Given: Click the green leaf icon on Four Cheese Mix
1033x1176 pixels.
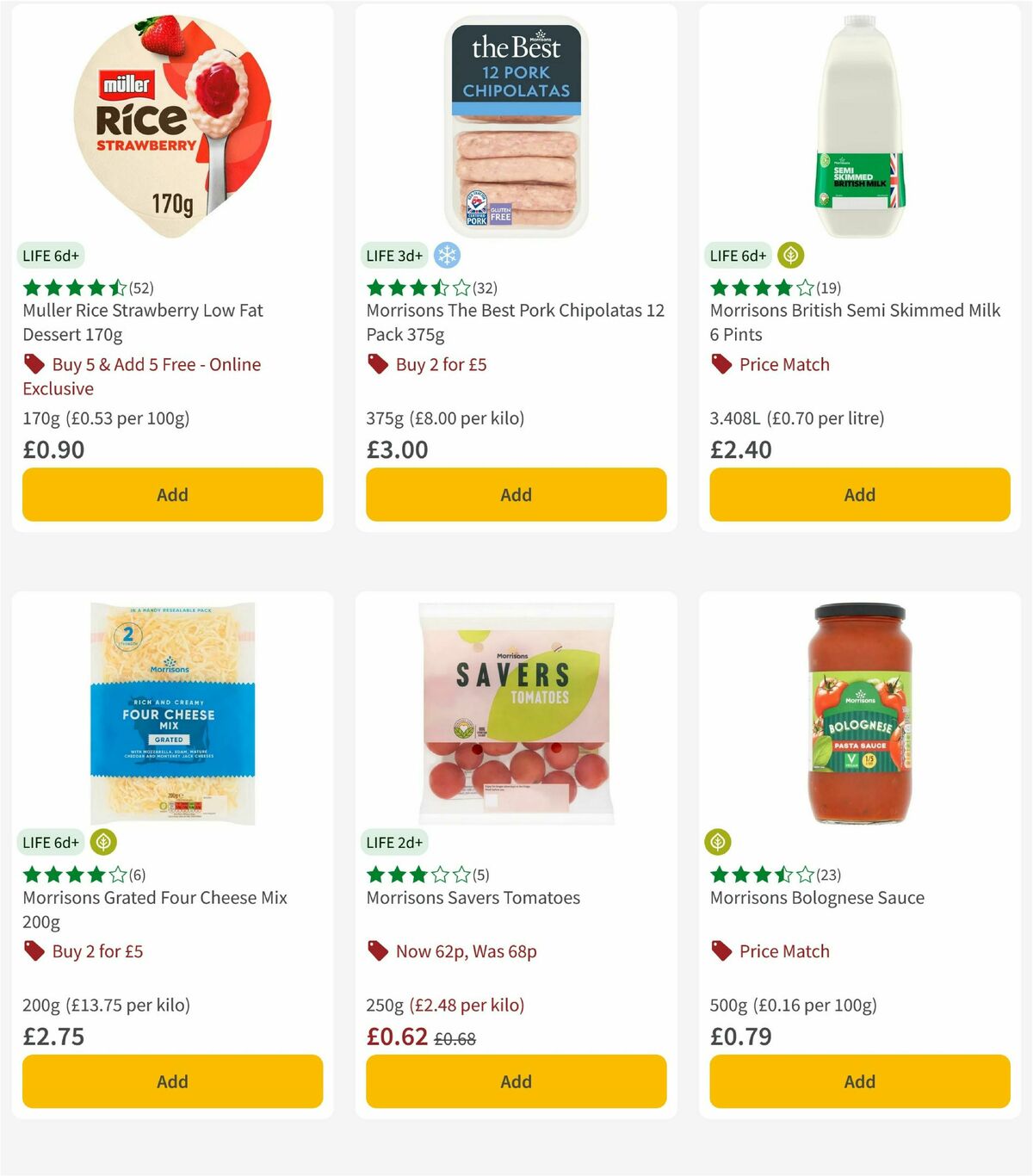Looking at the screenshot, I should [x=104, y=843].
